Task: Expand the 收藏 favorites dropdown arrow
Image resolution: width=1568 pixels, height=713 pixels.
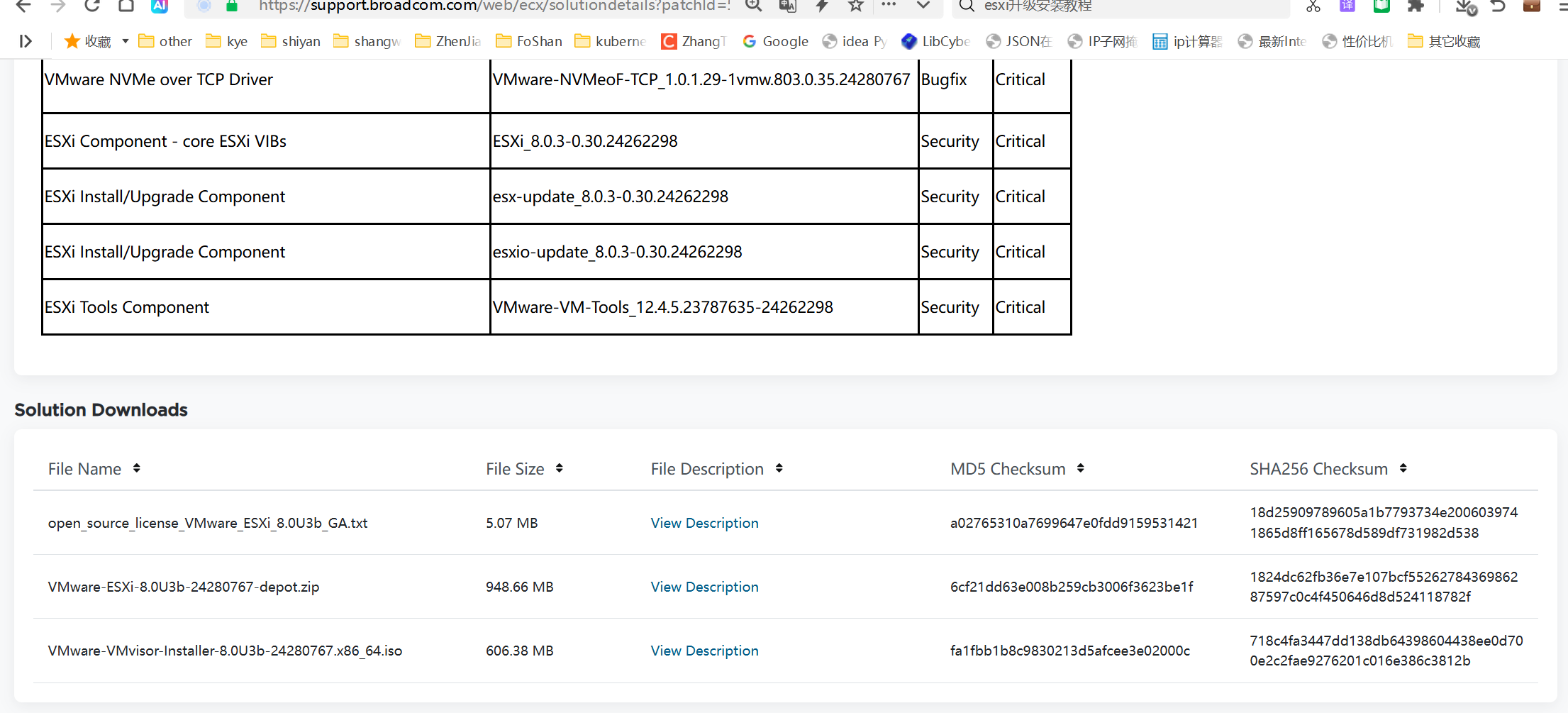Action: [x=126, y=41]
